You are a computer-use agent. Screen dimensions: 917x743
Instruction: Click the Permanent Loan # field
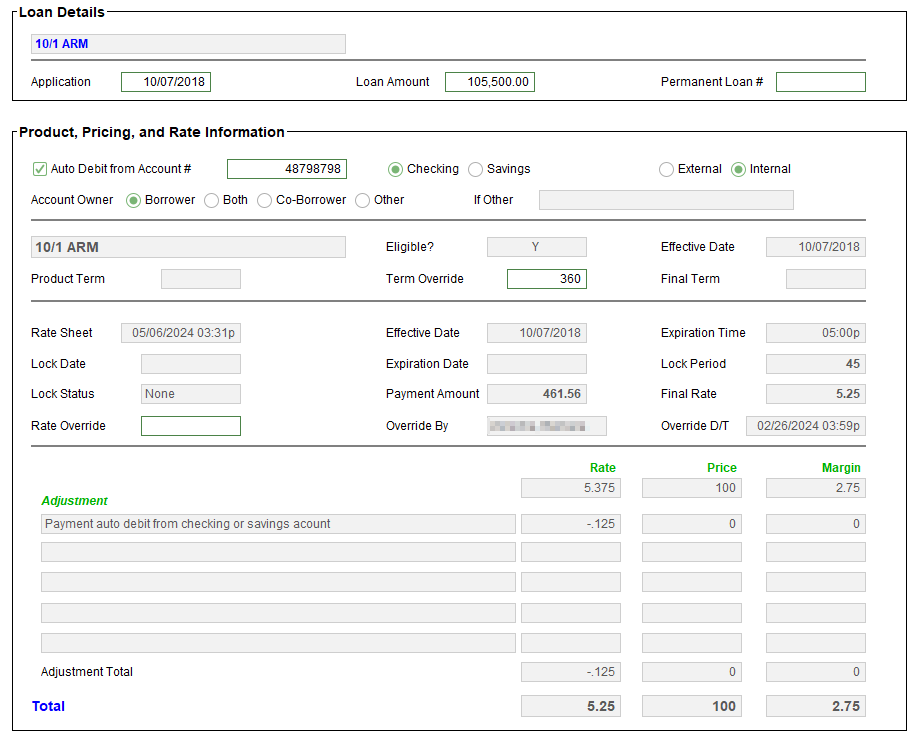point(820,82)
